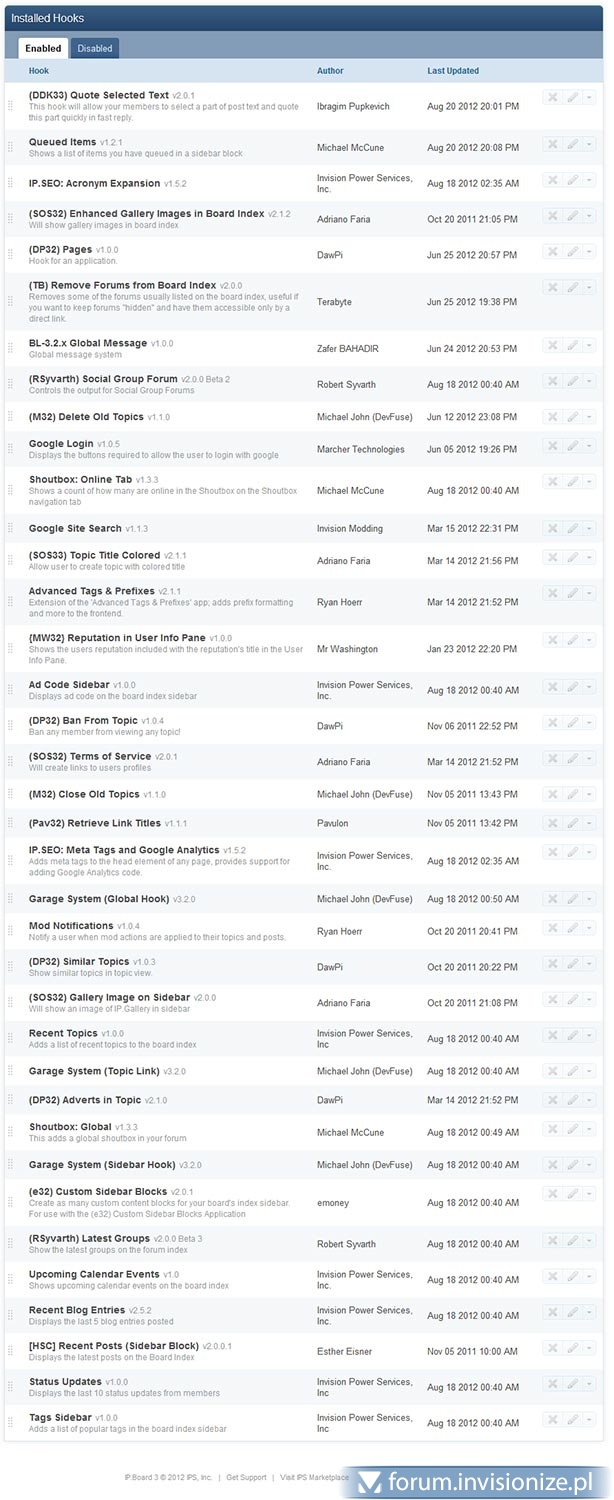Viewport: 614px width, 1500px height.
Task: Click (e32) Custom Sidebar Blocks title
Action: [x=98, y=1191]
